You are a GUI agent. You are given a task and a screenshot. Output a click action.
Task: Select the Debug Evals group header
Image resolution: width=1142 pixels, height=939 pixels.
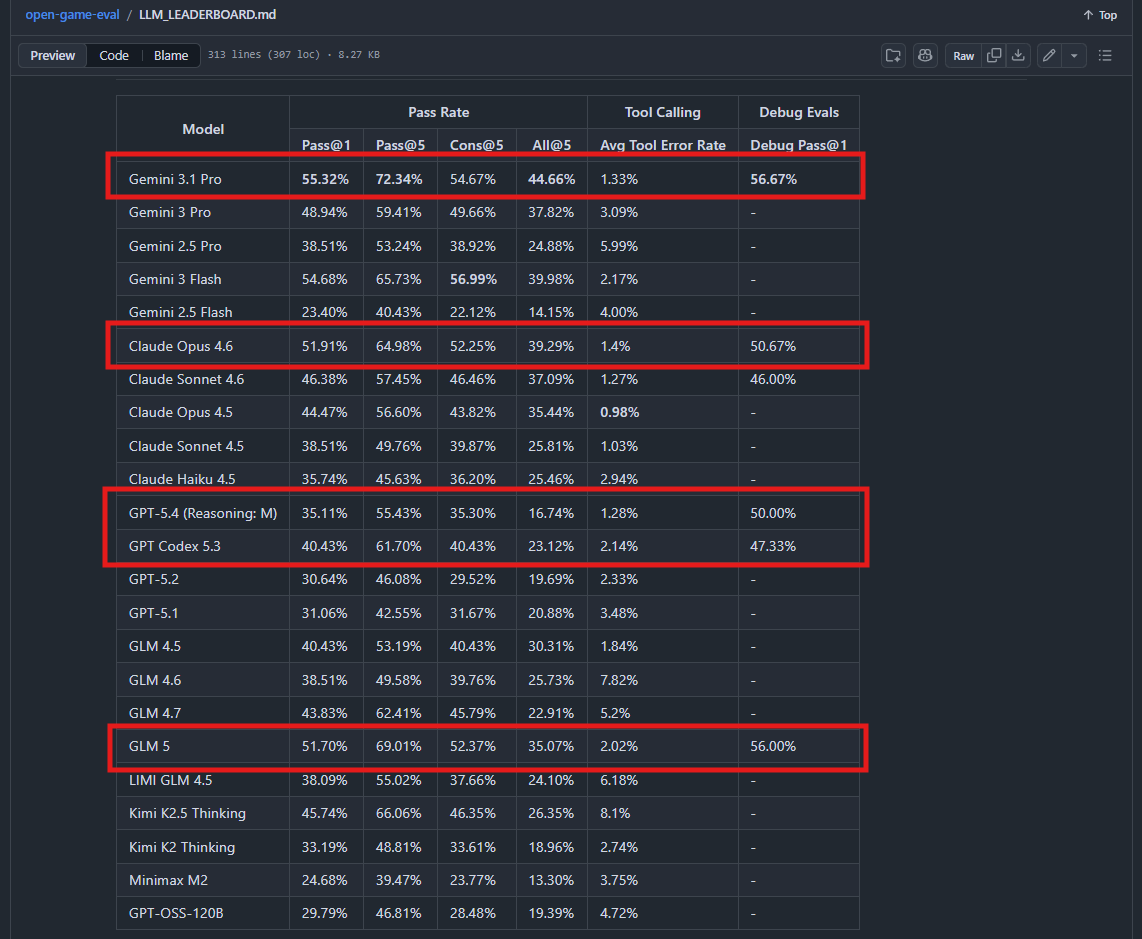(x=799, y=112)
